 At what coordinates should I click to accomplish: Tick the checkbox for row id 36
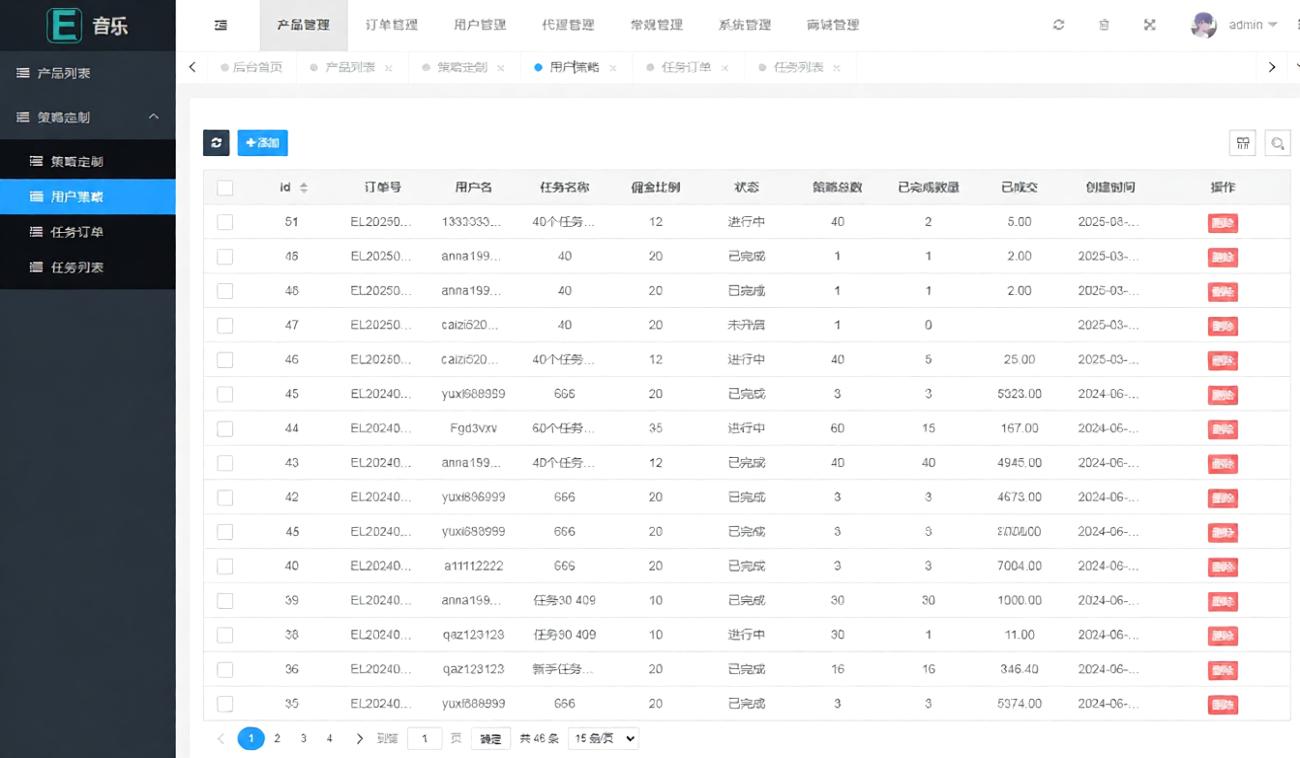[225, 669]
